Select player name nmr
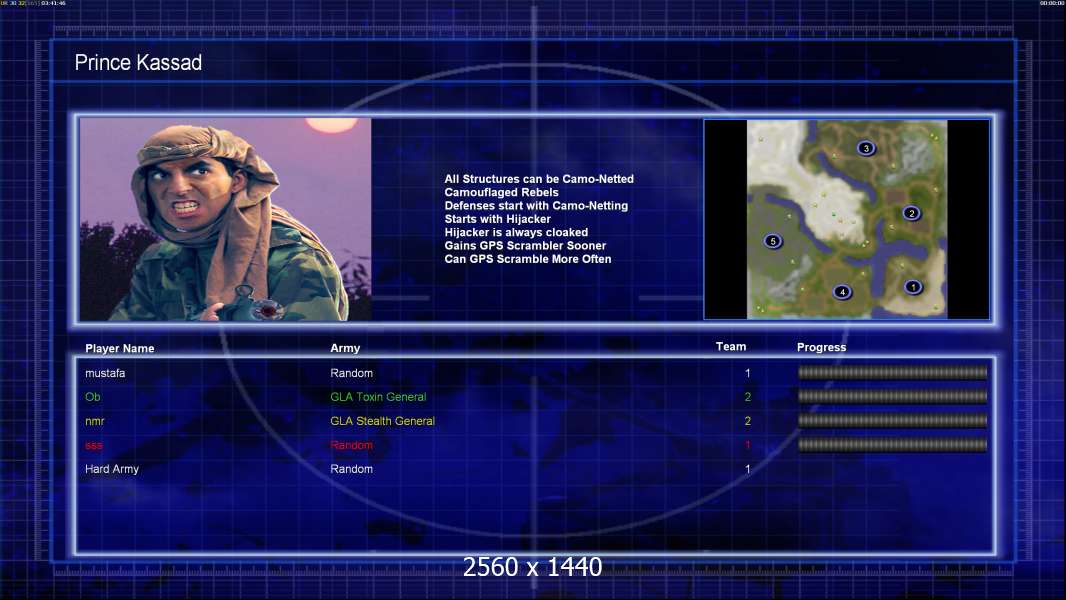1066x600 pixels. tap(94, 421)
